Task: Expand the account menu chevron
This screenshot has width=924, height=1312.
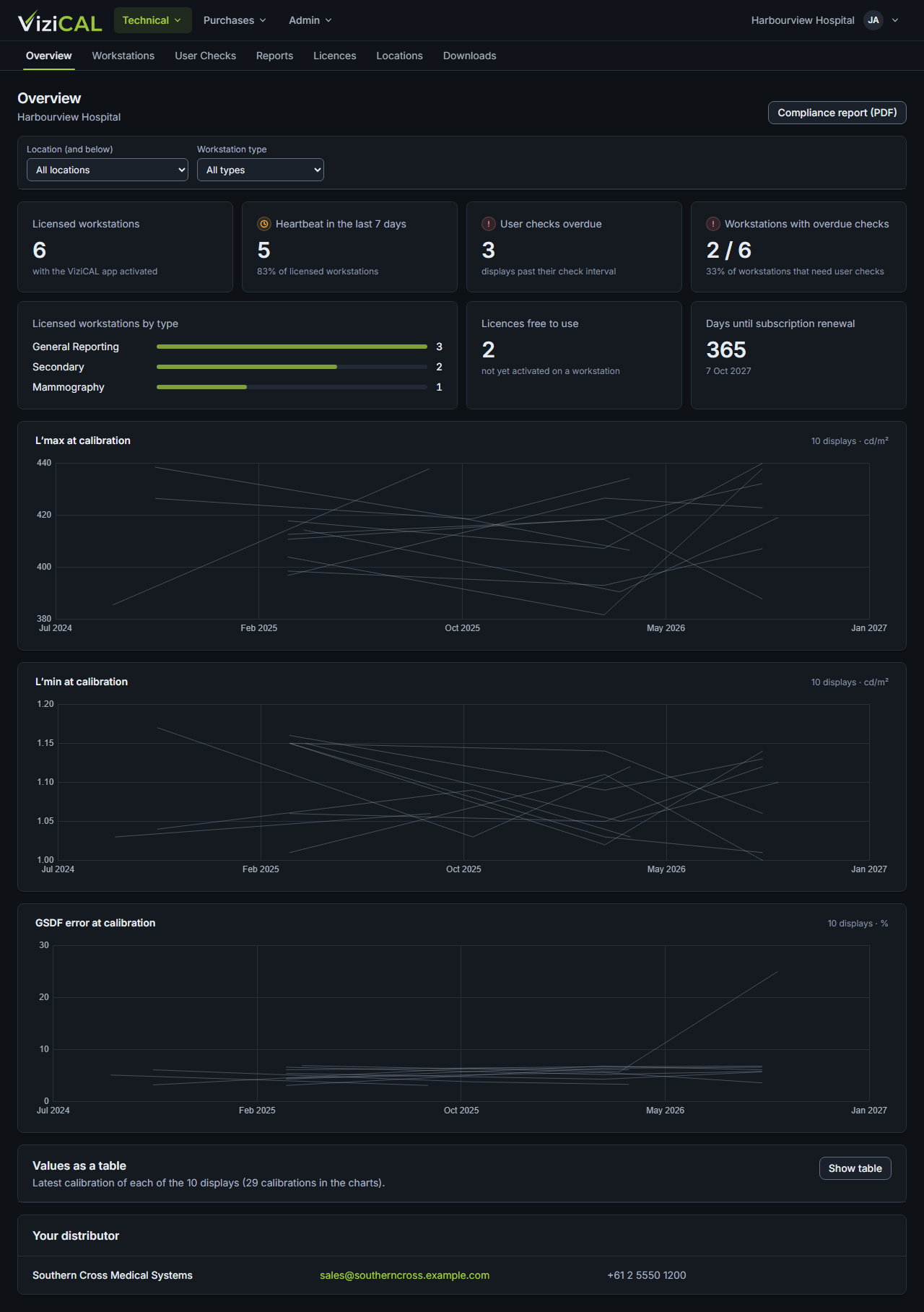Action: tap(895, 20)
